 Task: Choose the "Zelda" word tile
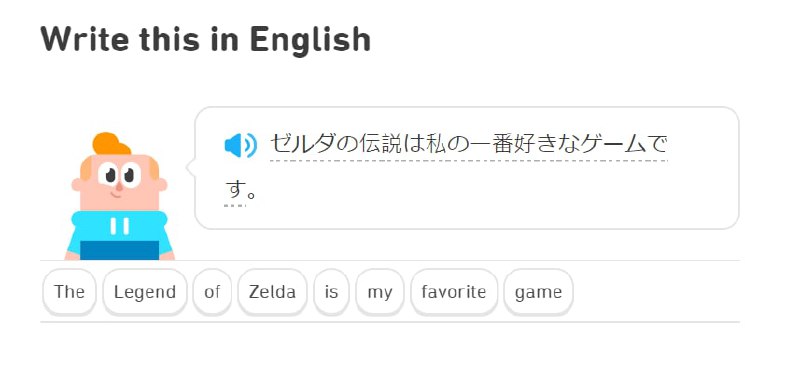[272, 292]
